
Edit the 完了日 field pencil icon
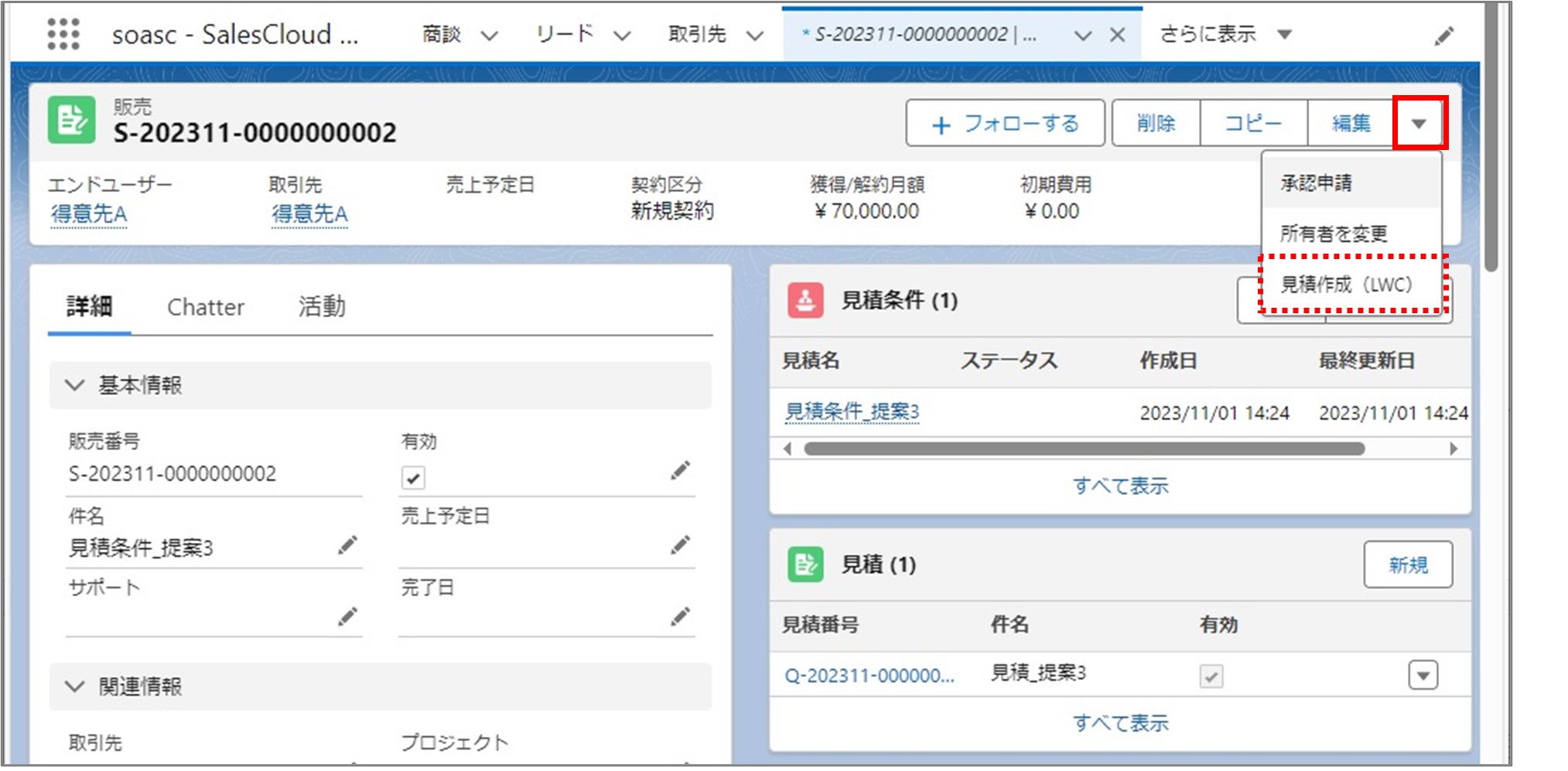click(680, 616)
